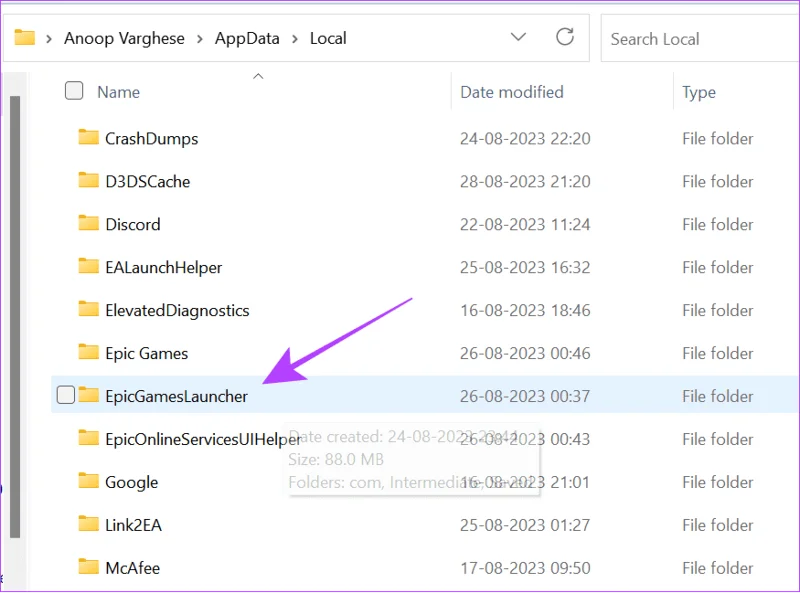Screen dimensions: 800x593
Task: Select the D3DSCache folder name
Action: pyautogui.click(x=147, y=182)
